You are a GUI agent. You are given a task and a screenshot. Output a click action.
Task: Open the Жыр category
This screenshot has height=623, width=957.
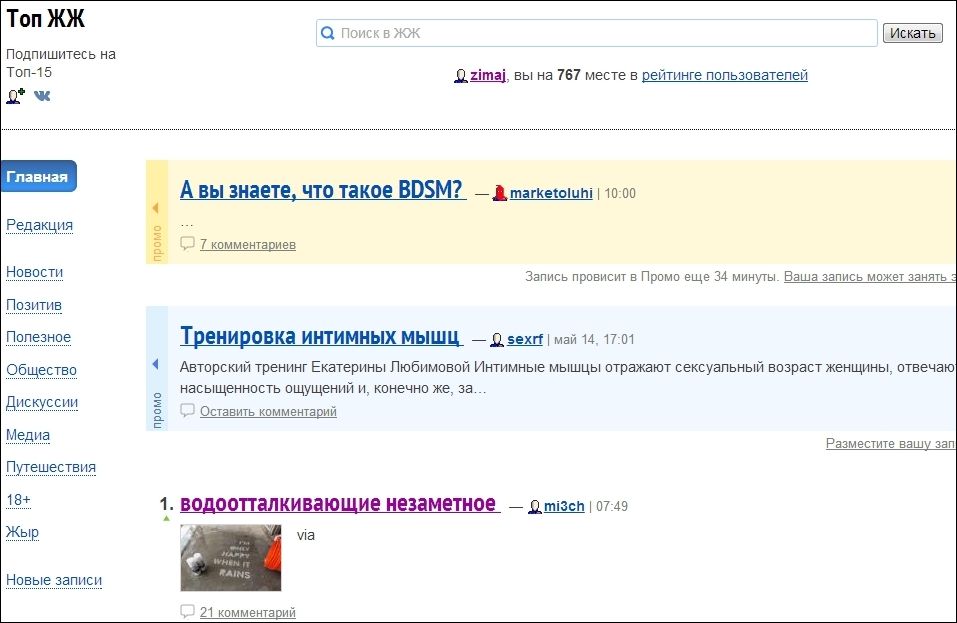coord(23,533)
